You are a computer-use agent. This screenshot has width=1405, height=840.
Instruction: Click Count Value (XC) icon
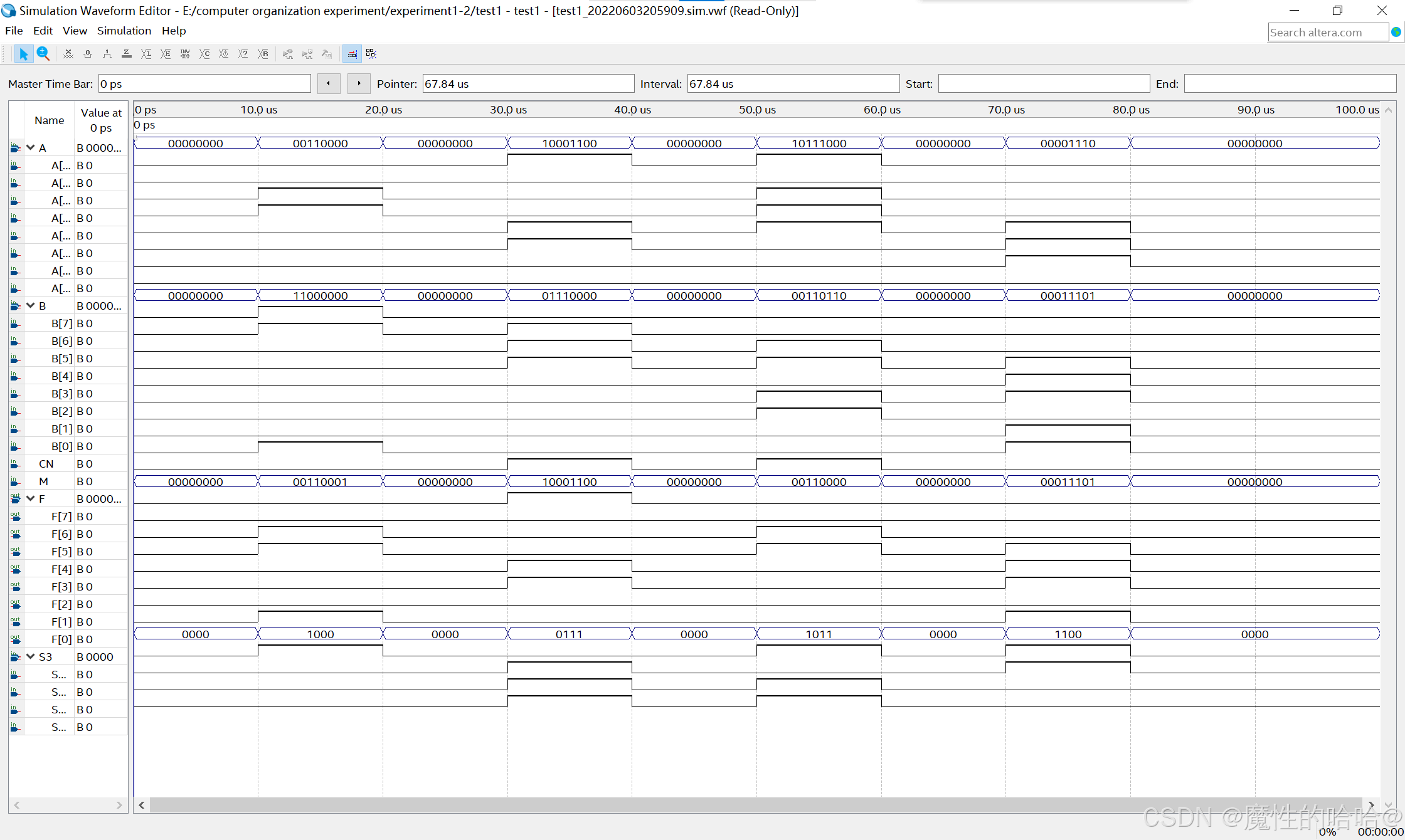click(x=204, y=54)
